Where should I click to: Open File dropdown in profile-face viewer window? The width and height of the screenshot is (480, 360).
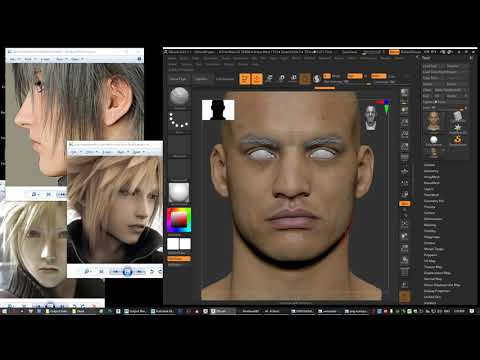(14, 59)
